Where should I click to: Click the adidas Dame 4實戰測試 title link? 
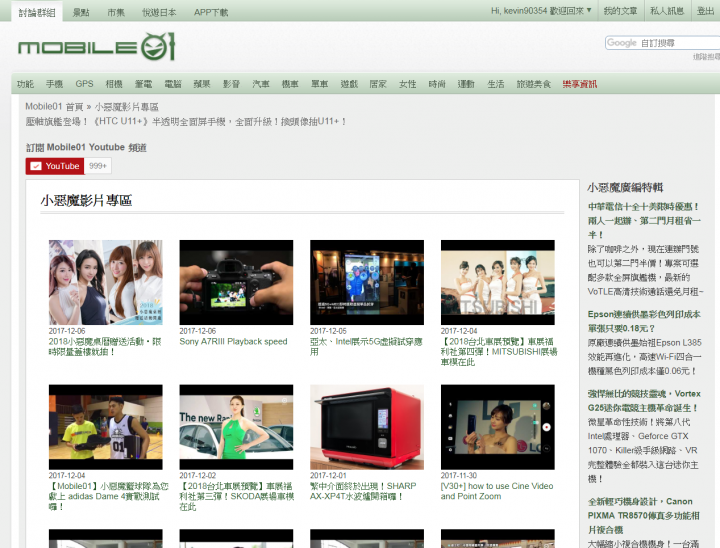(x=108, y=496)
